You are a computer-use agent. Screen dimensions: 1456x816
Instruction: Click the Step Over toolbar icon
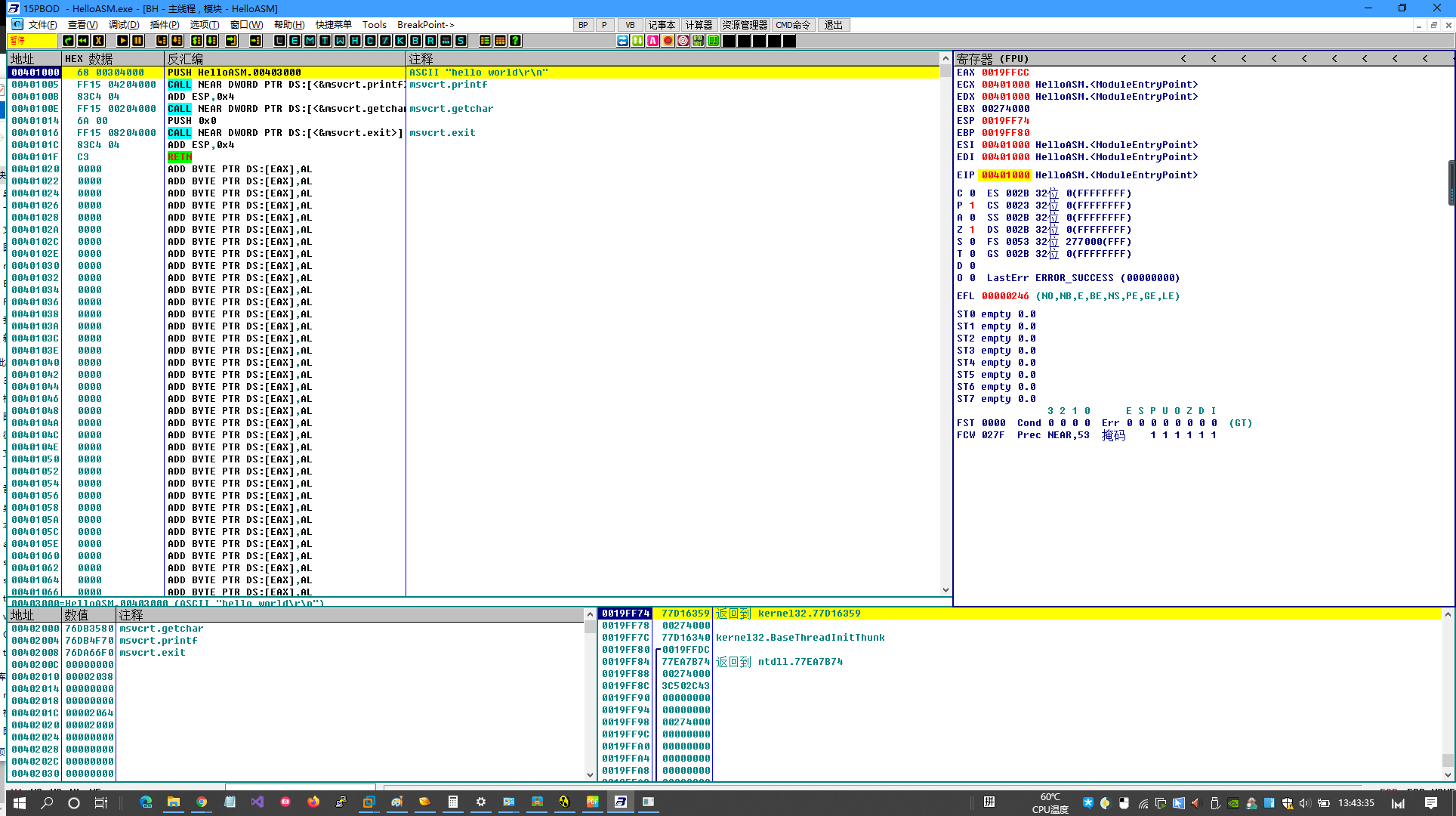(177, 41)
